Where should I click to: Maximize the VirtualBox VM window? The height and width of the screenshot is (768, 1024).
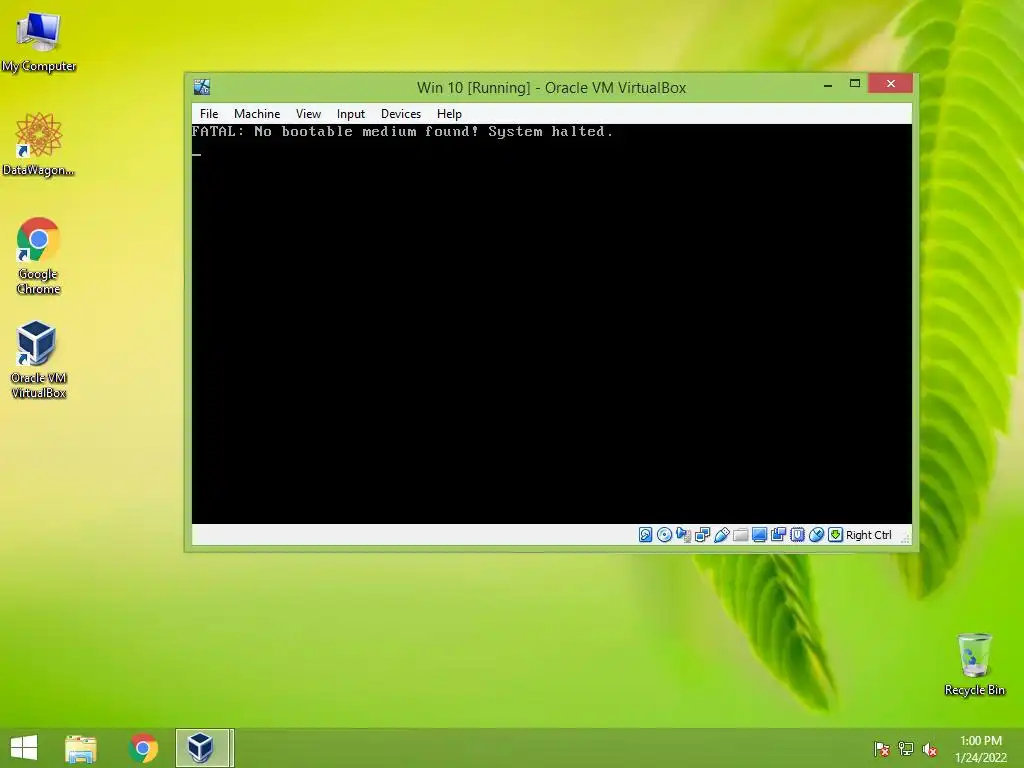855,84
